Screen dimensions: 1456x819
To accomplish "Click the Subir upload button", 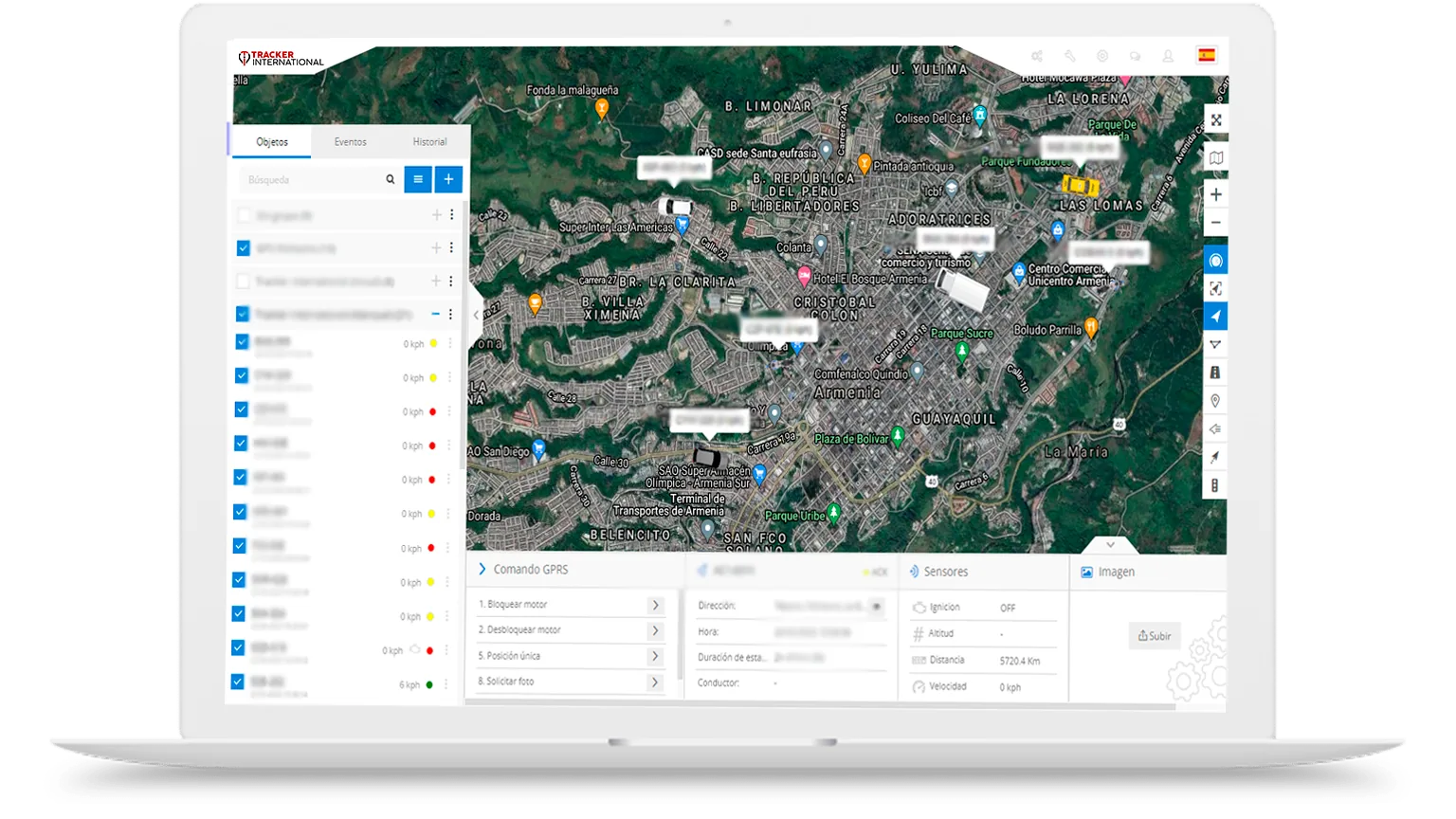I will pyautogui.click(x=1155, y=636).
